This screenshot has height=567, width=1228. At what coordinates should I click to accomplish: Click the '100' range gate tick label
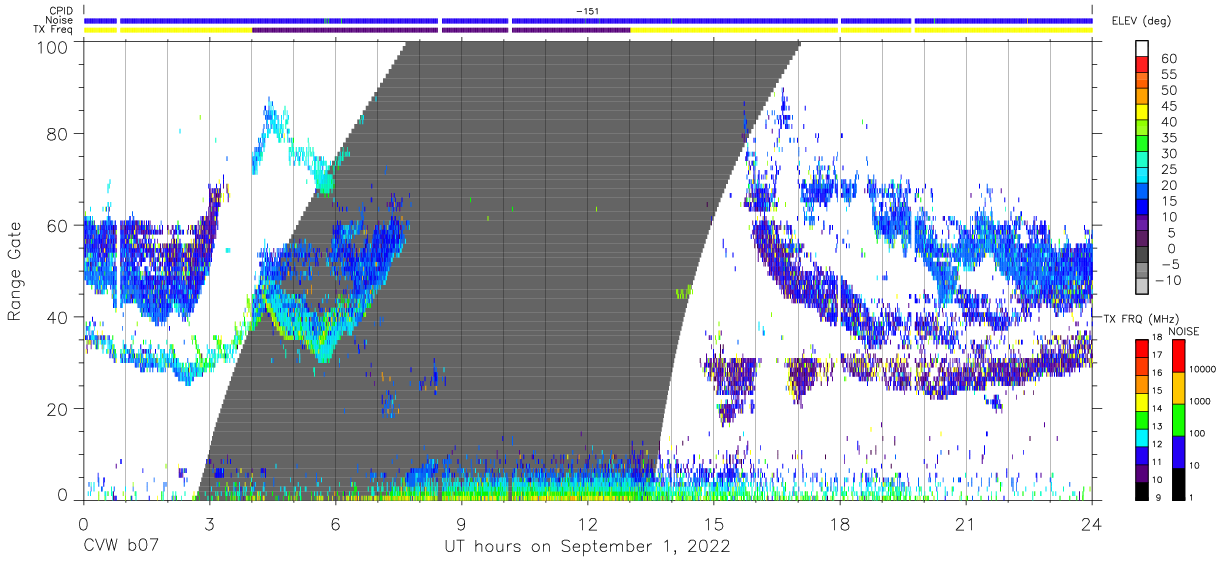click(x=54, y=47)
